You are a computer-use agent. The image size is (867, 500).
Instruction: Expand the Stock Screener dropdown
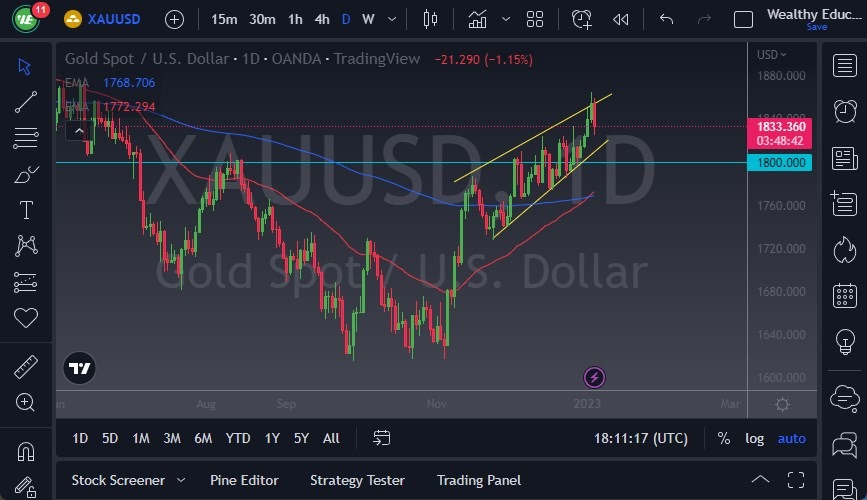coord(181,480)
